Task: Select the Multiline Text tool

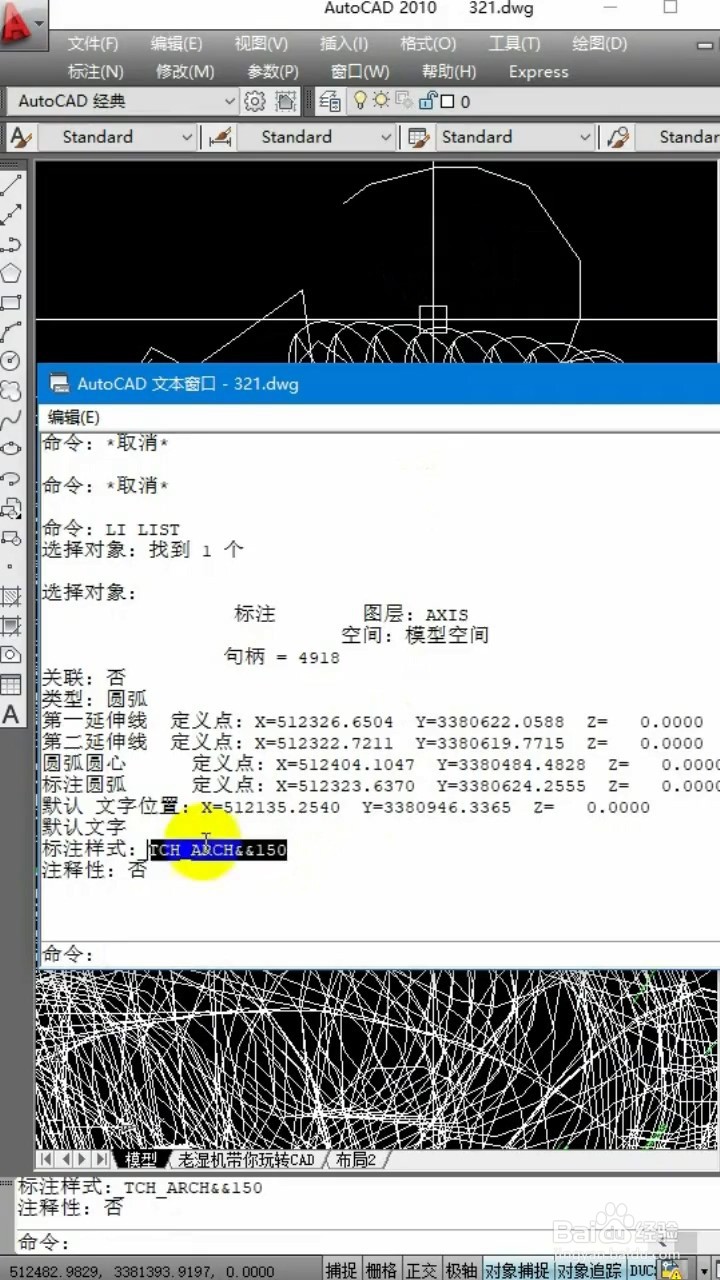Action: (x=11, y=715)
